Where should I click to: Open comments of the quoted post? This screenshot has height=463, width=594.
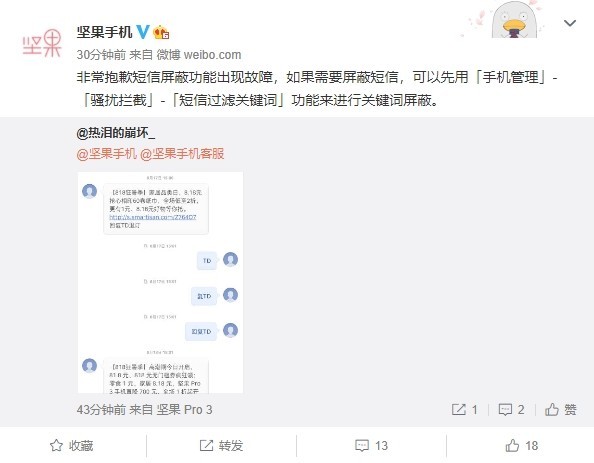tap(512, 410)
